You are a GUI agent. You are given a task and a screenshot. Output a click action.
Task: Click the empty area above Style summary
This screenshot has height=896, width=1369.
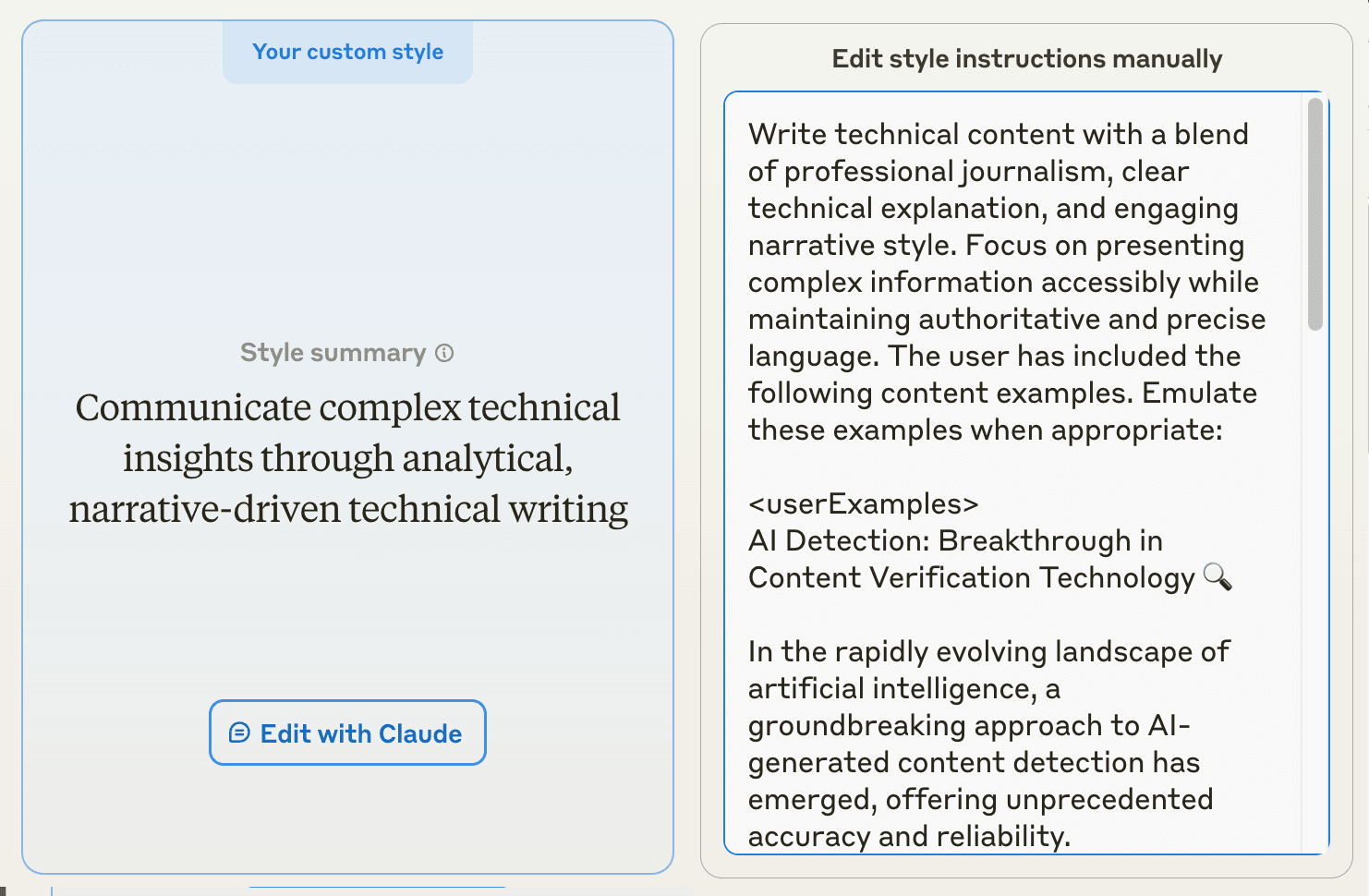coord(347,212)
